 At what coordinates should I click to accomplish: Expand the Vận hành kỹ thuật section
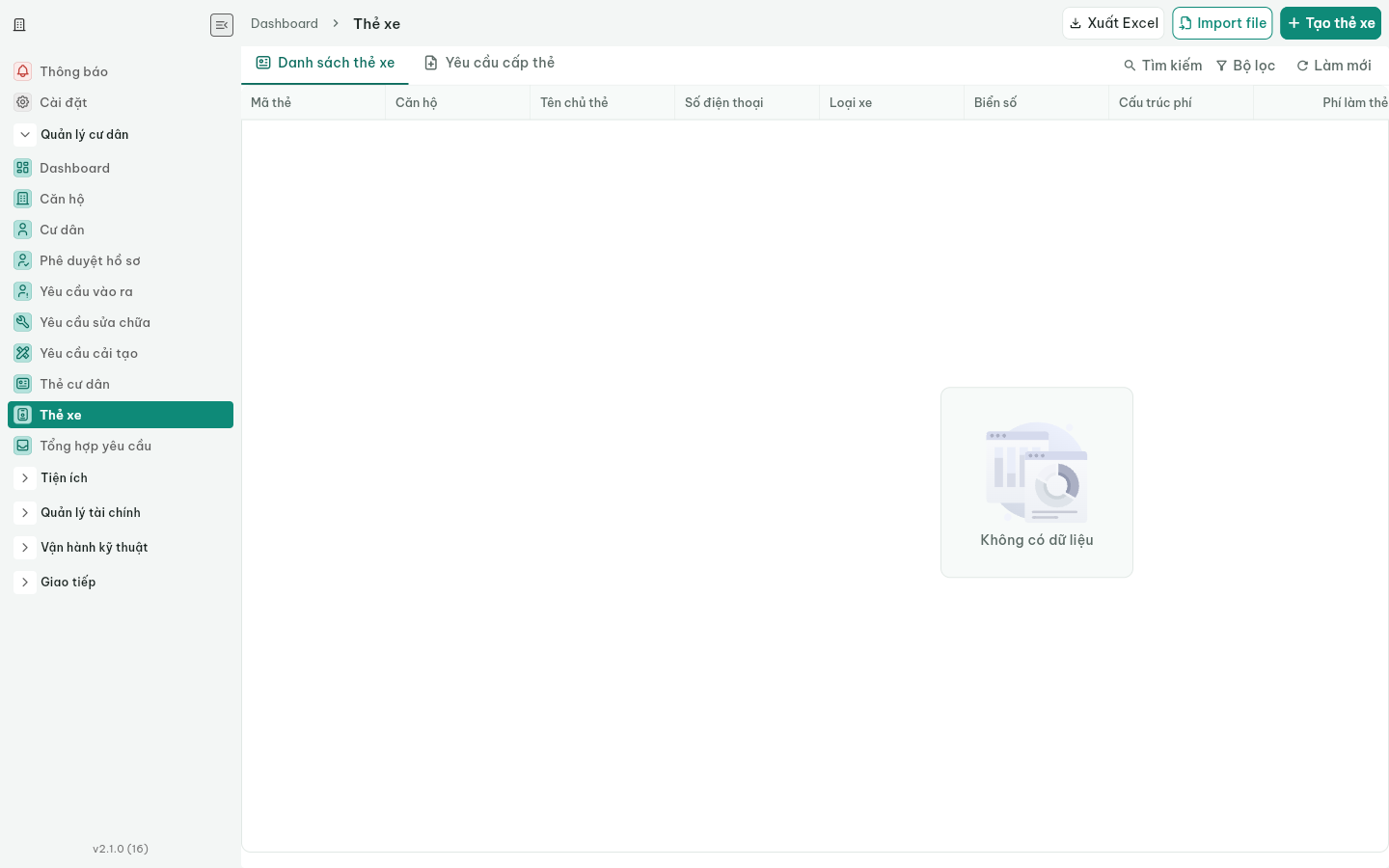click(25, 548)
